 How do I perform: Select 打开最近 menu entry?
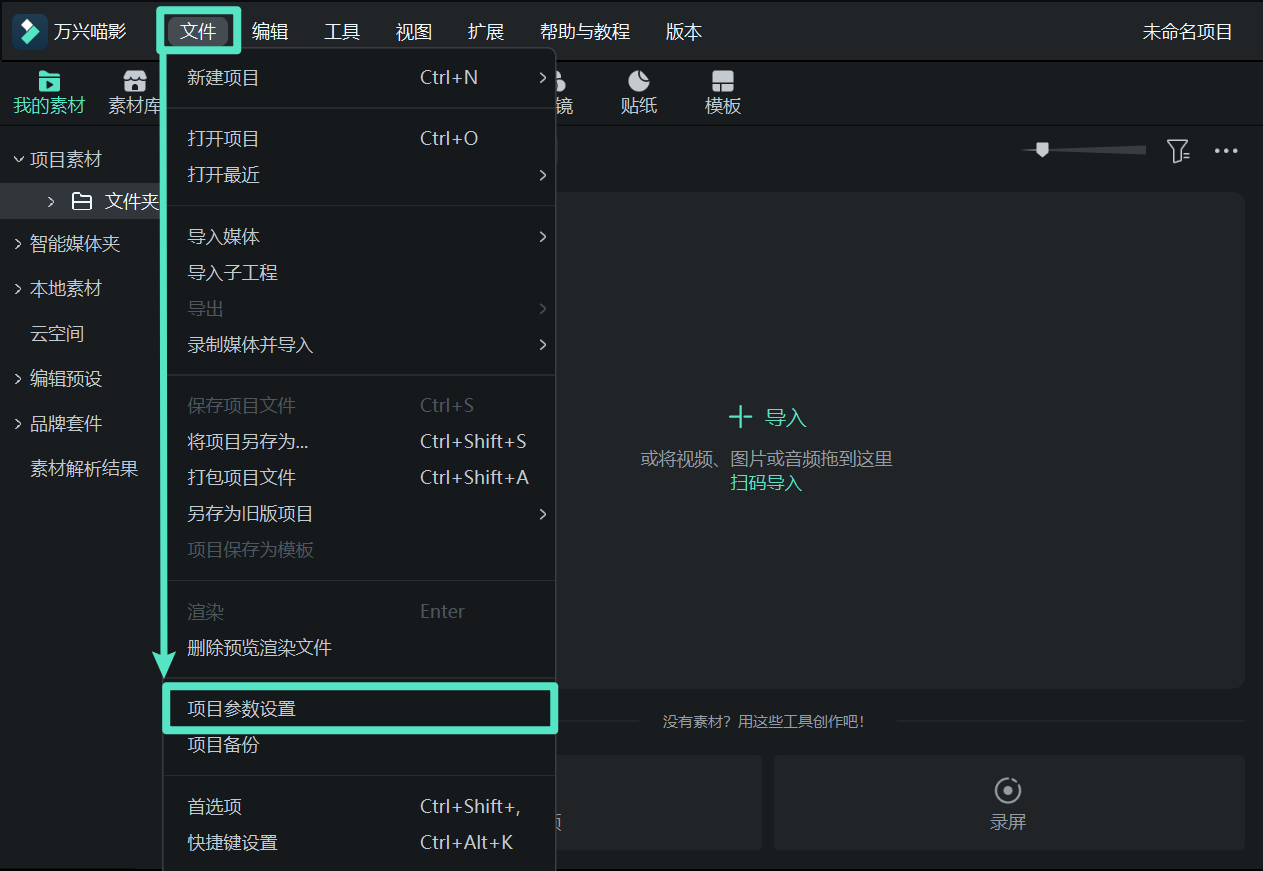(359, 175)
